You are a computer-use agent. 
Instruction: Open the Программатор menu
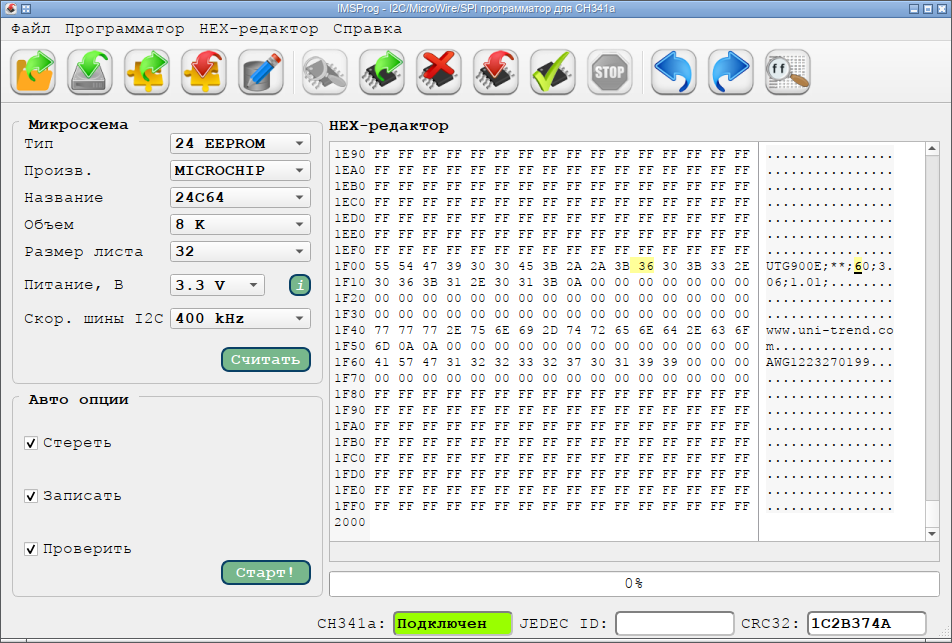pyautogui.click(x=124, y=29)
